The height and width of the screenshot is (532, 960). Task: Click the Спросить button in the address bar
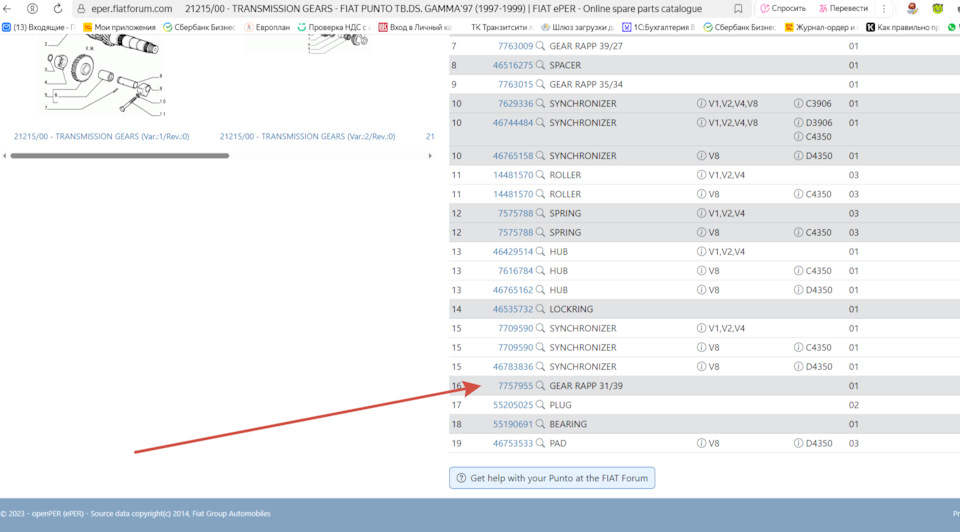(x=783, y=9)
